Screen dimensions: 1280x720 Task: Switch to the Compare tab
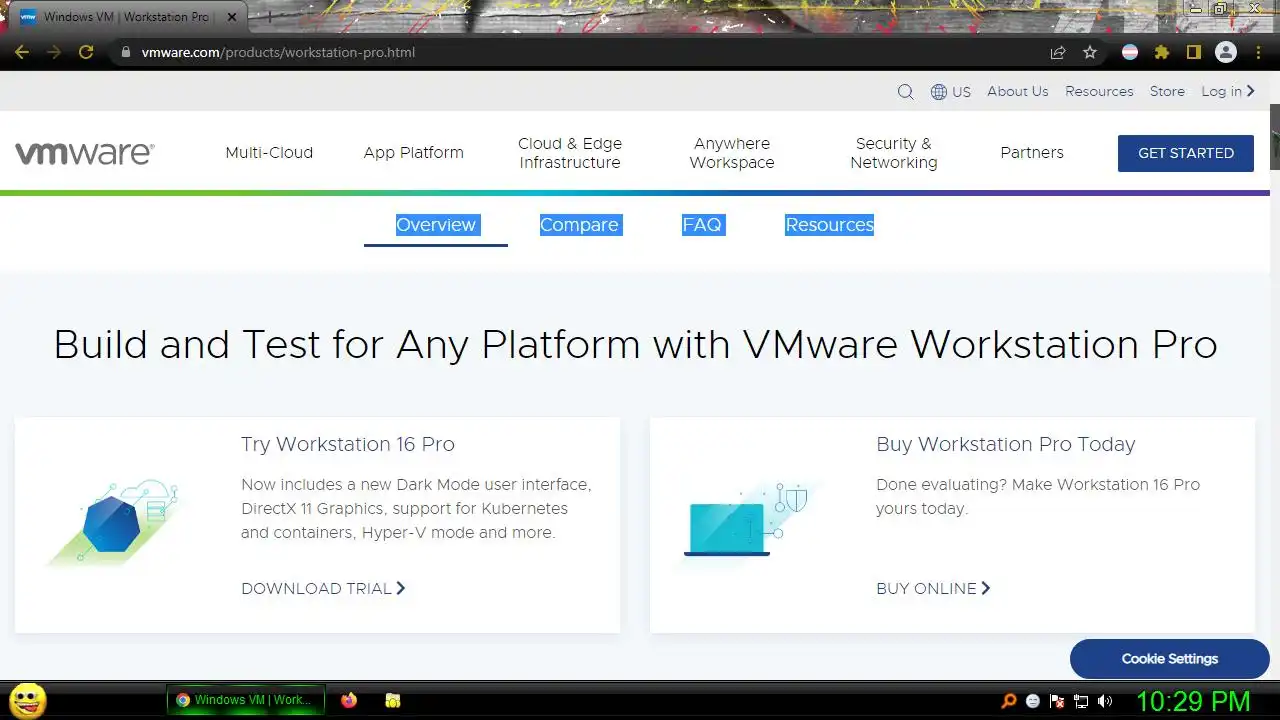pos(579,225)
